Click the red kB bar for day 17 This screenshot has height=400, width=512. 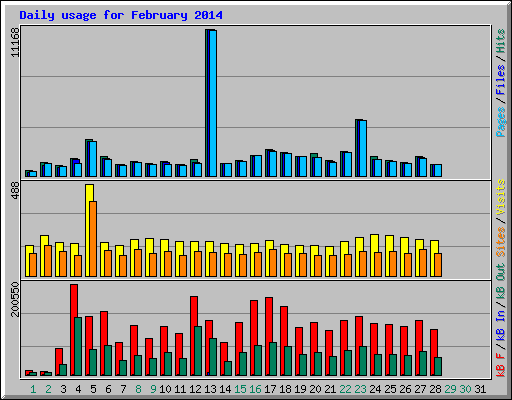pos(269,337)
